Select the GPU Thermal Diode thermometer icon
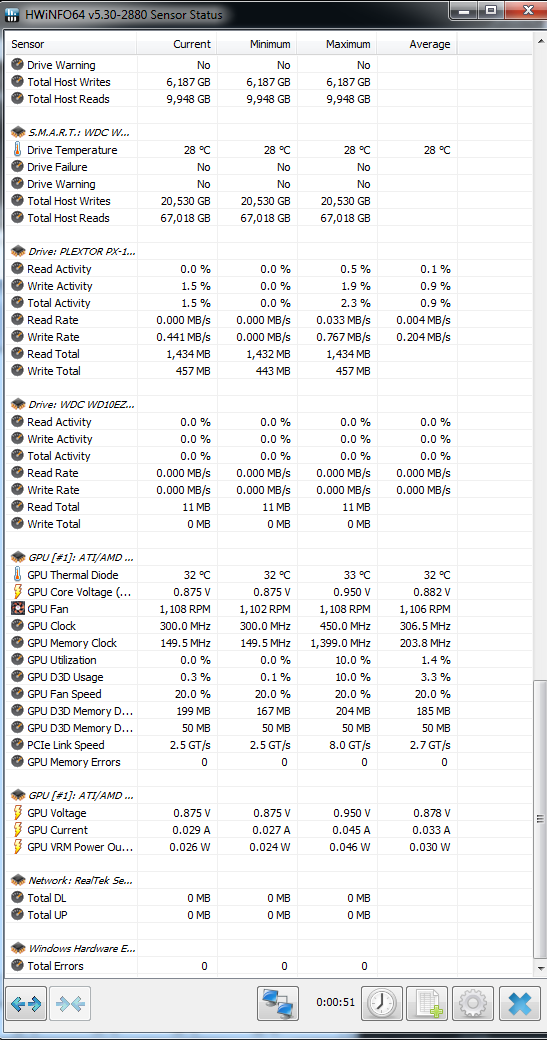 click(18, 575)
